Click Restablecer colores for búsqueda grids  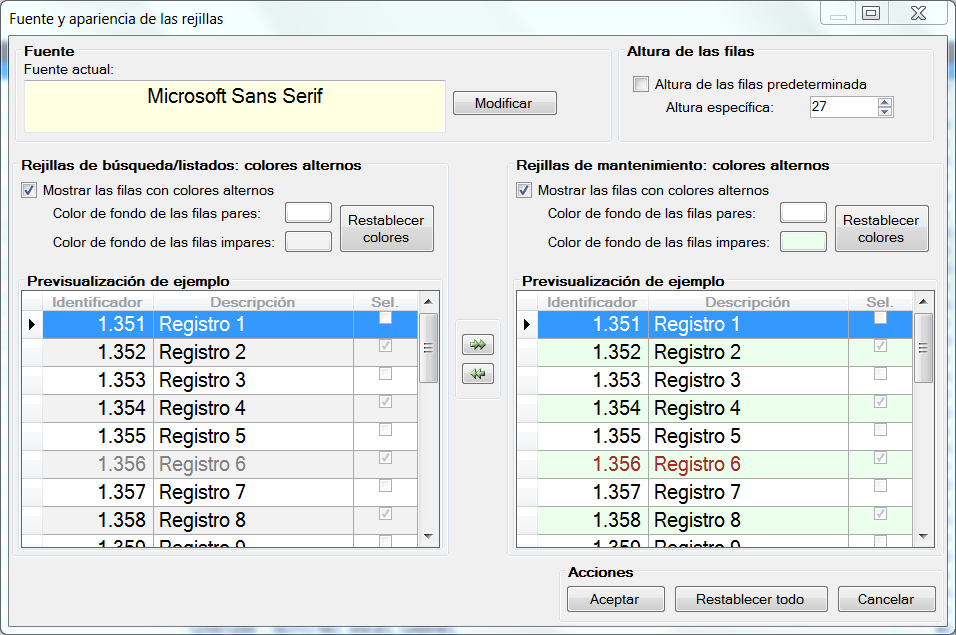(x=386, y=227)
